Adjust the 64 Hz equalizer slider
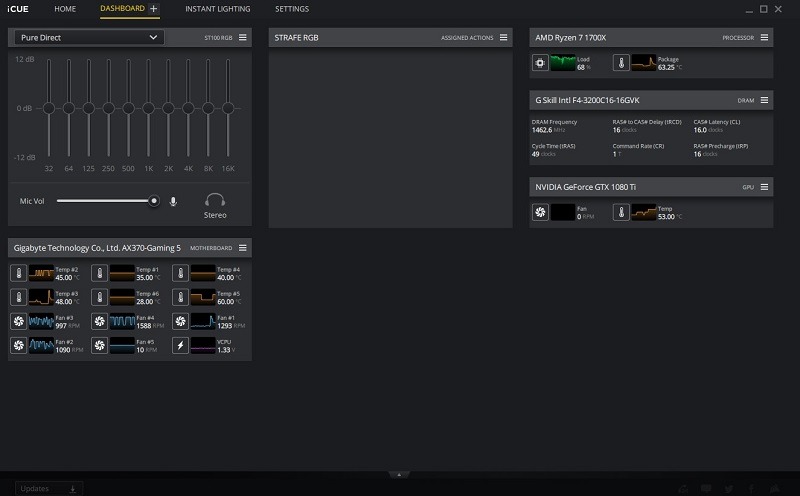The height and width of the screenshot is (496, 800). [x=69, y=108]
